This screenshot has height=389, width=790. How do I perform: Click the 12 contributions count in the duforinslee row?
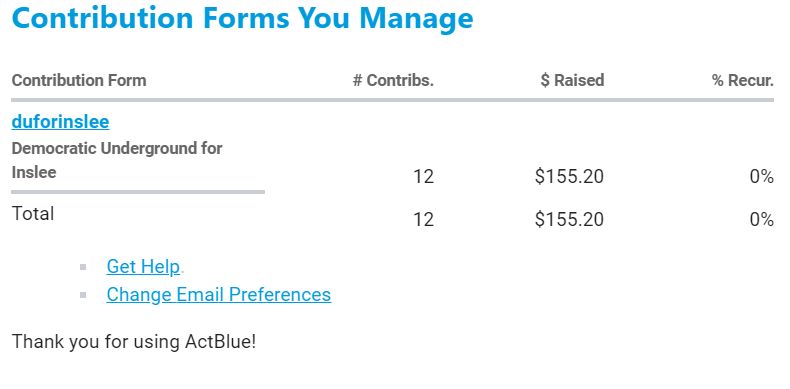423,177
